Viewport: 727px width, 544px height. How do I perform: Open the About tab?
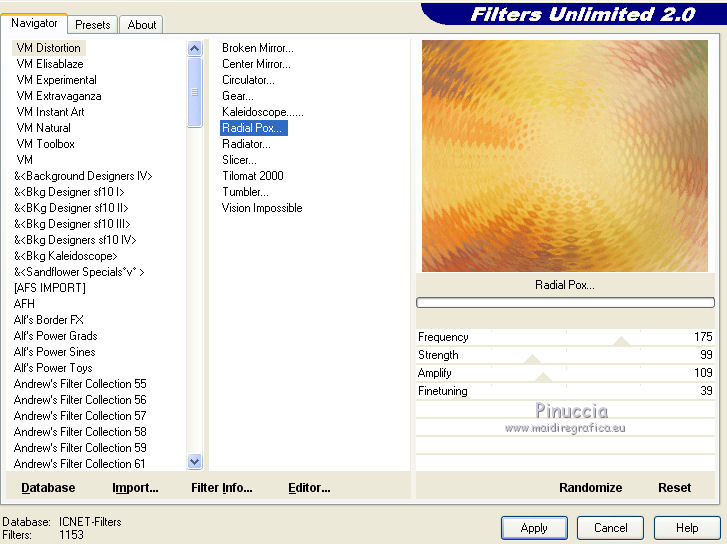tap(141, 25)
